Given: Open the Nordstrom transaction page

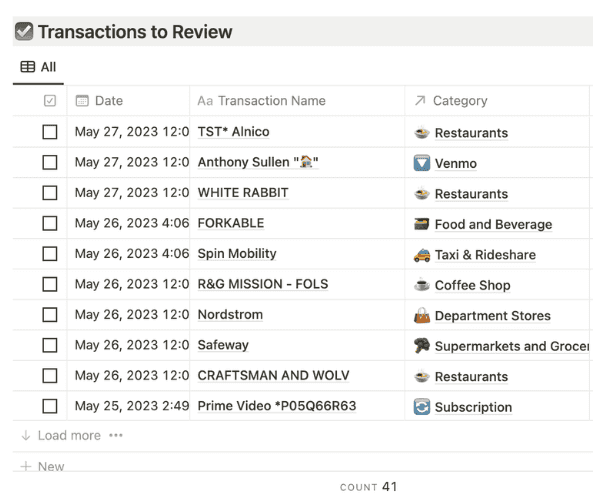Looking at the screenshot, I should 230,314.
